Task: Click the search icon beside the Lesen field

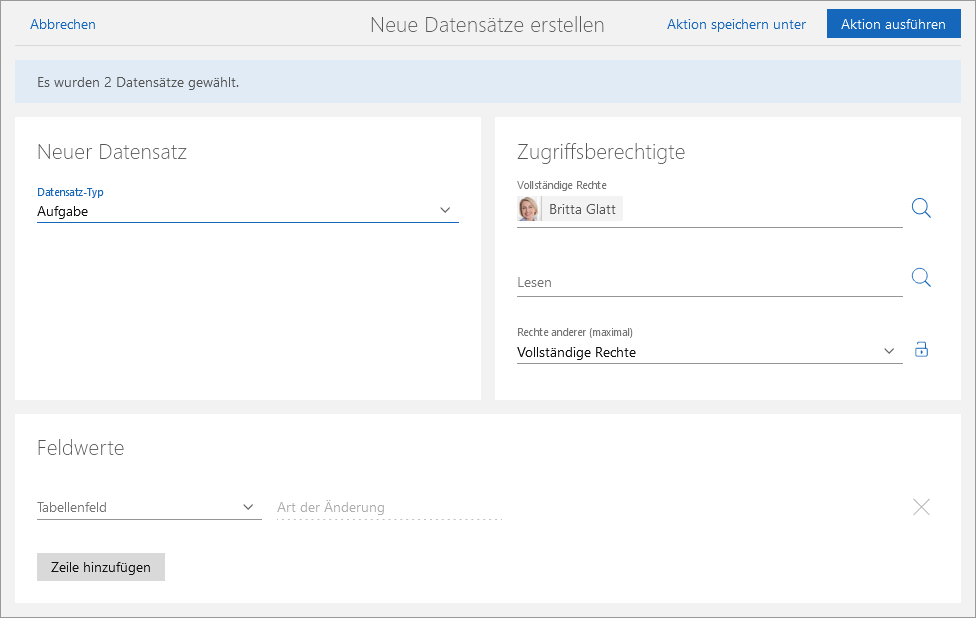Action: pyautogui.click(x=921, y=278)
